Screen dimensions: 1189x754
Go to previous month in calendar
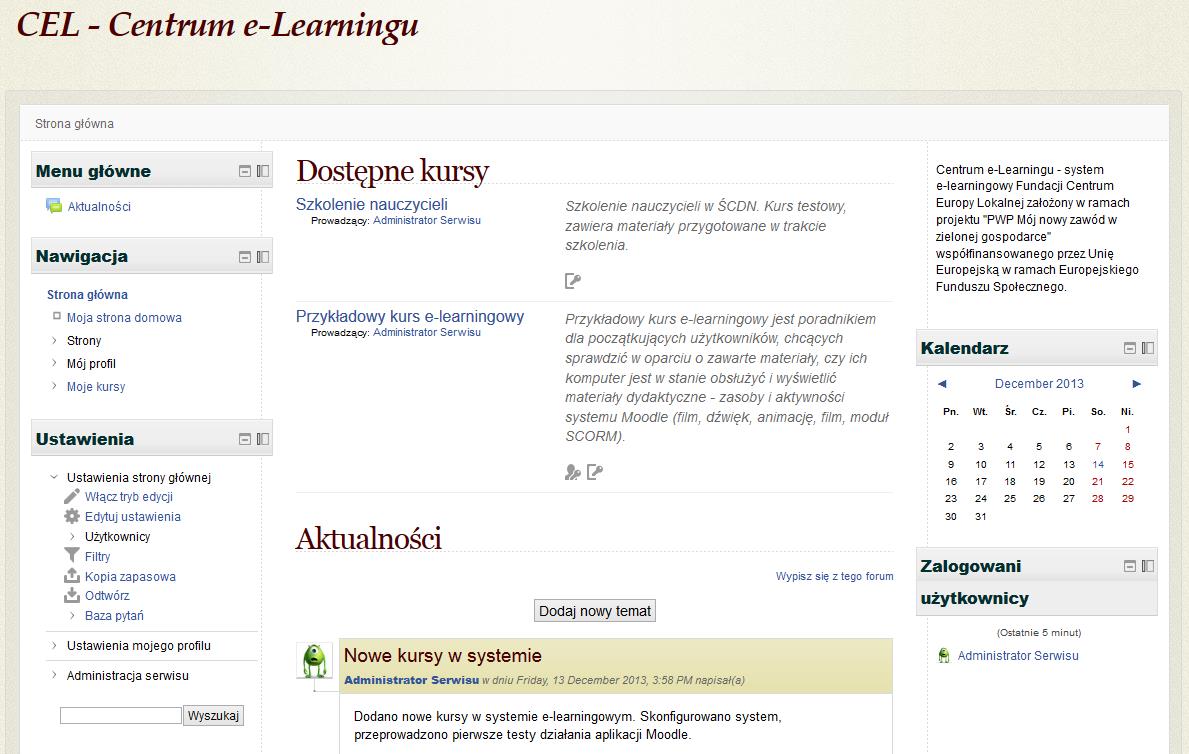pyautogui.click(x=943, y=384)
